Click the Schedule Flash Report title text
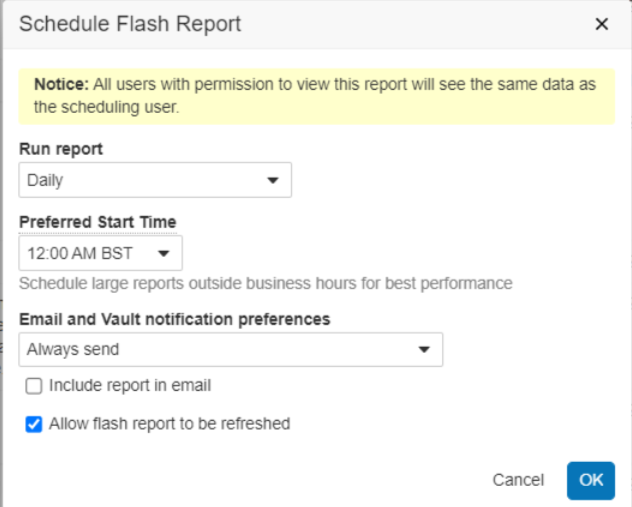Screen dimensions: 632x507 130,24
